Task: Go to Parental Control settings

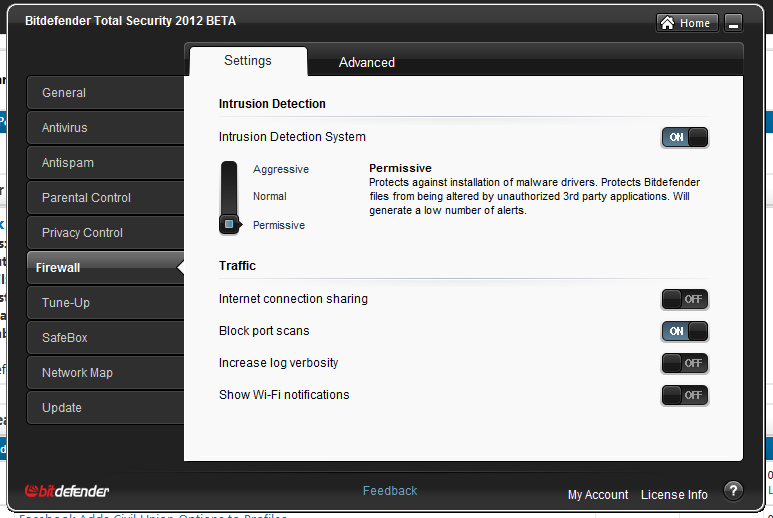Action: coord(86,198)
